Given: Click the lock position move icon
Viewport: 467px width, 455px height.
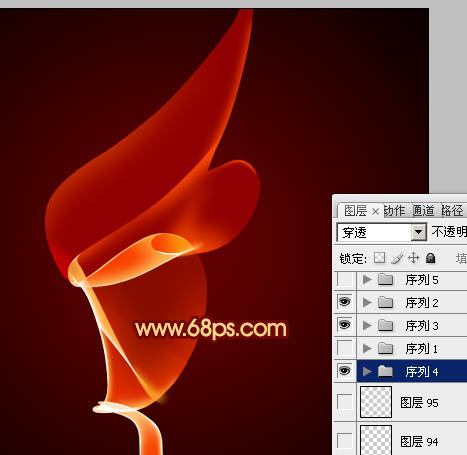Looking at the screenshot, I should (x=414, y=258).
